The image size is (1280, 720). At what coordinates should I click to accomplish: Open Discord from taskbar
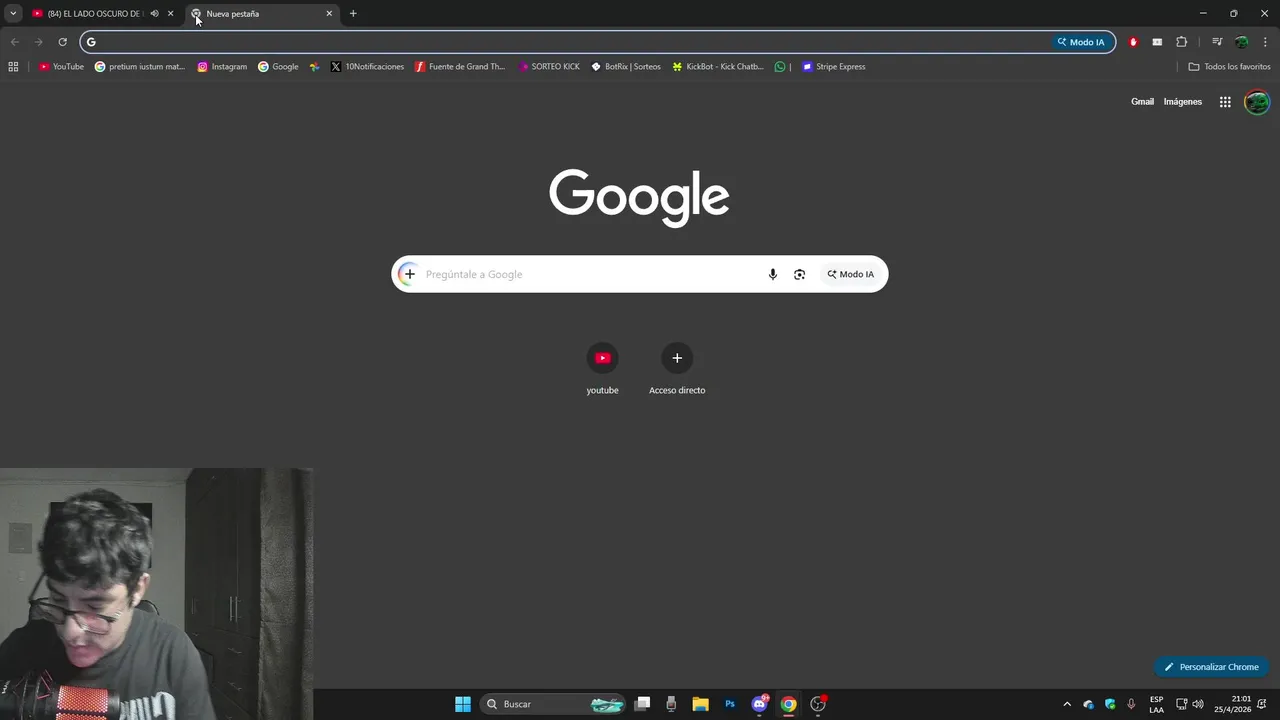tap(759, 704)
